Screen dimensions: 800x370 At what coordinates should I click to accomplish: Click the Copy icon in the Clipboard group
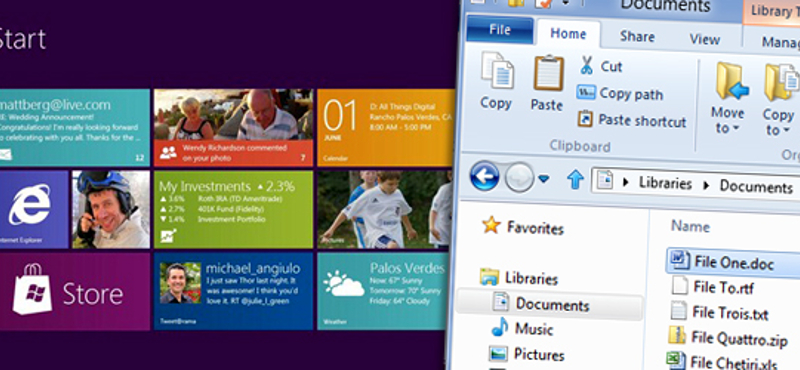pos(497,70)
